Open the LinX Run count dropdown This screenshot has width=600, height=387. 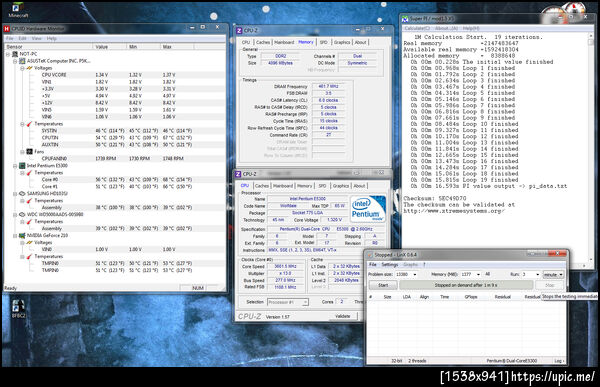537,274
